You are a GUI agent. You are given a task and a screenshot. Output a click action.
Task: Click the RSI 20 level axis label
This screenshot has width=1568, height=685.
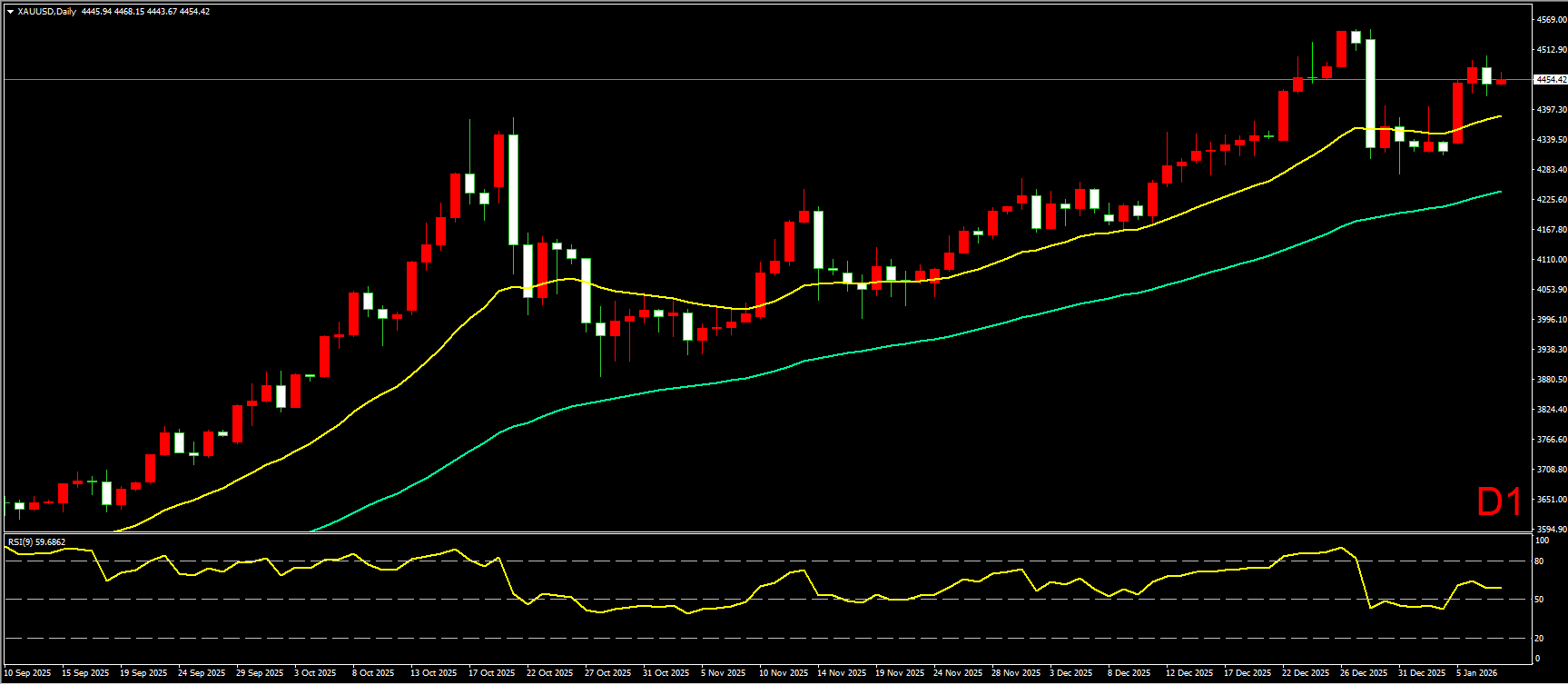[x=1539, y=638]
